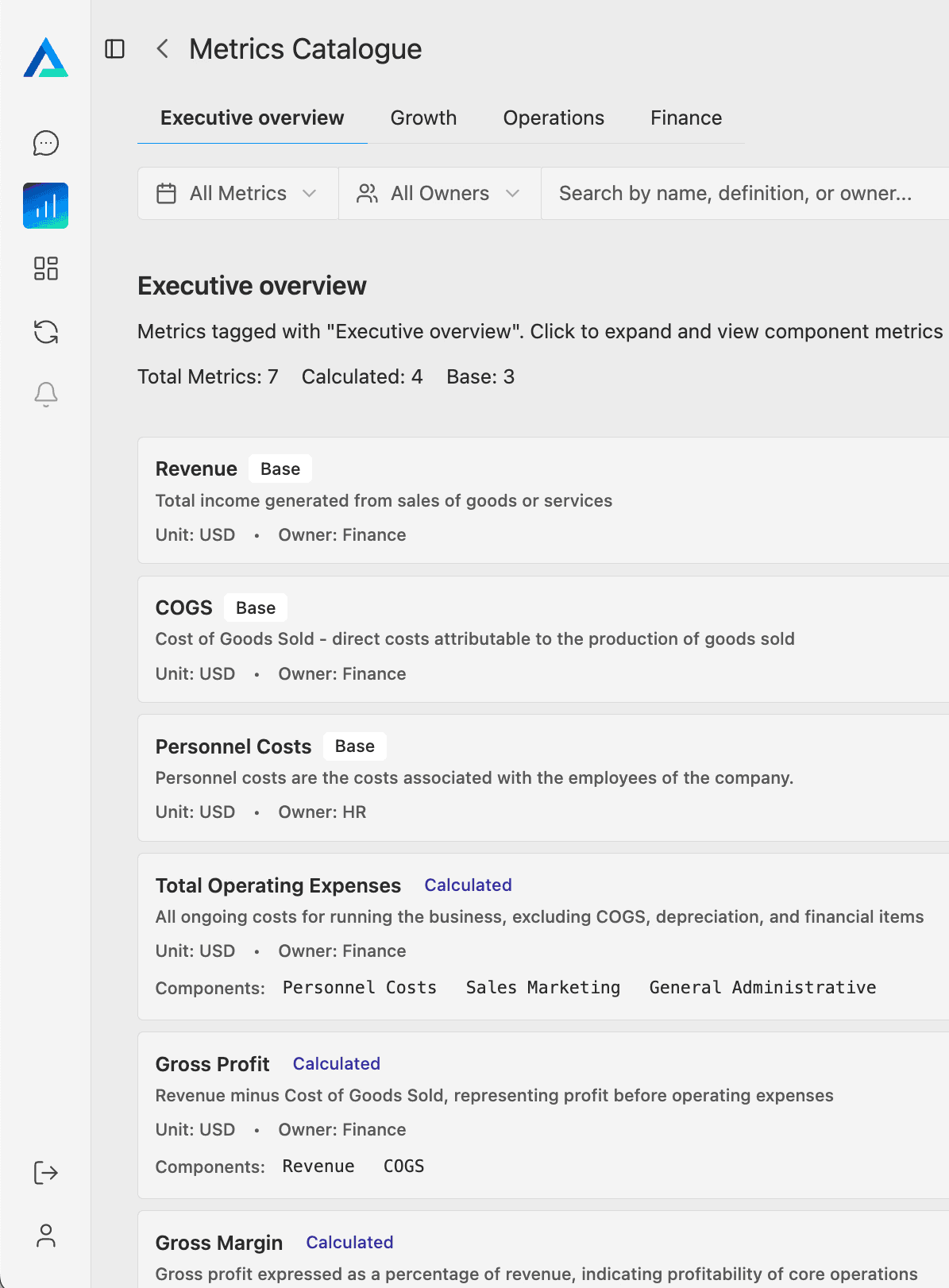Select the bar chart metrics icon

46,206
